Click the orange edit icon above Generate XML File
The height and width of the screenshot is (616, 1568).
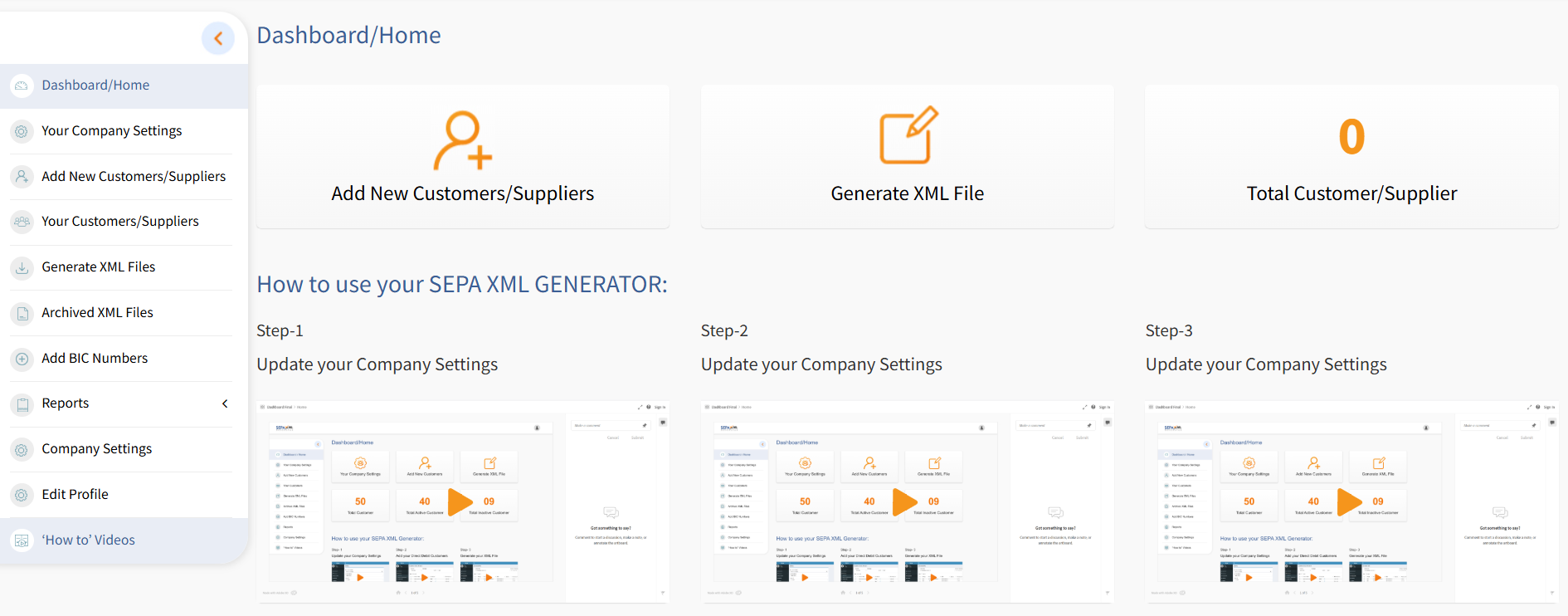click(907, 135)
